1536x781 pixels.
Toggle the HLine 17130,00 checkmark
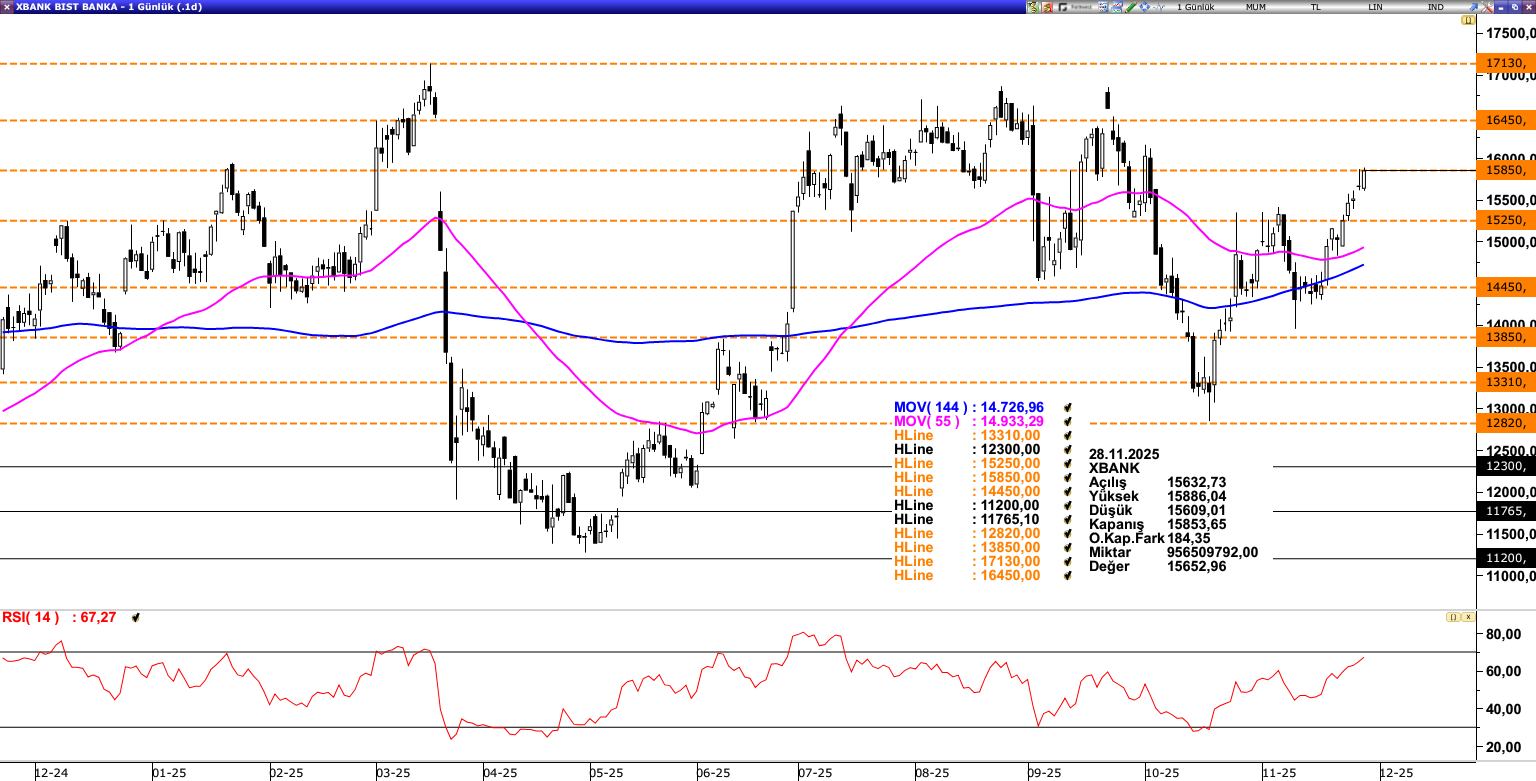coord(1068,562)
